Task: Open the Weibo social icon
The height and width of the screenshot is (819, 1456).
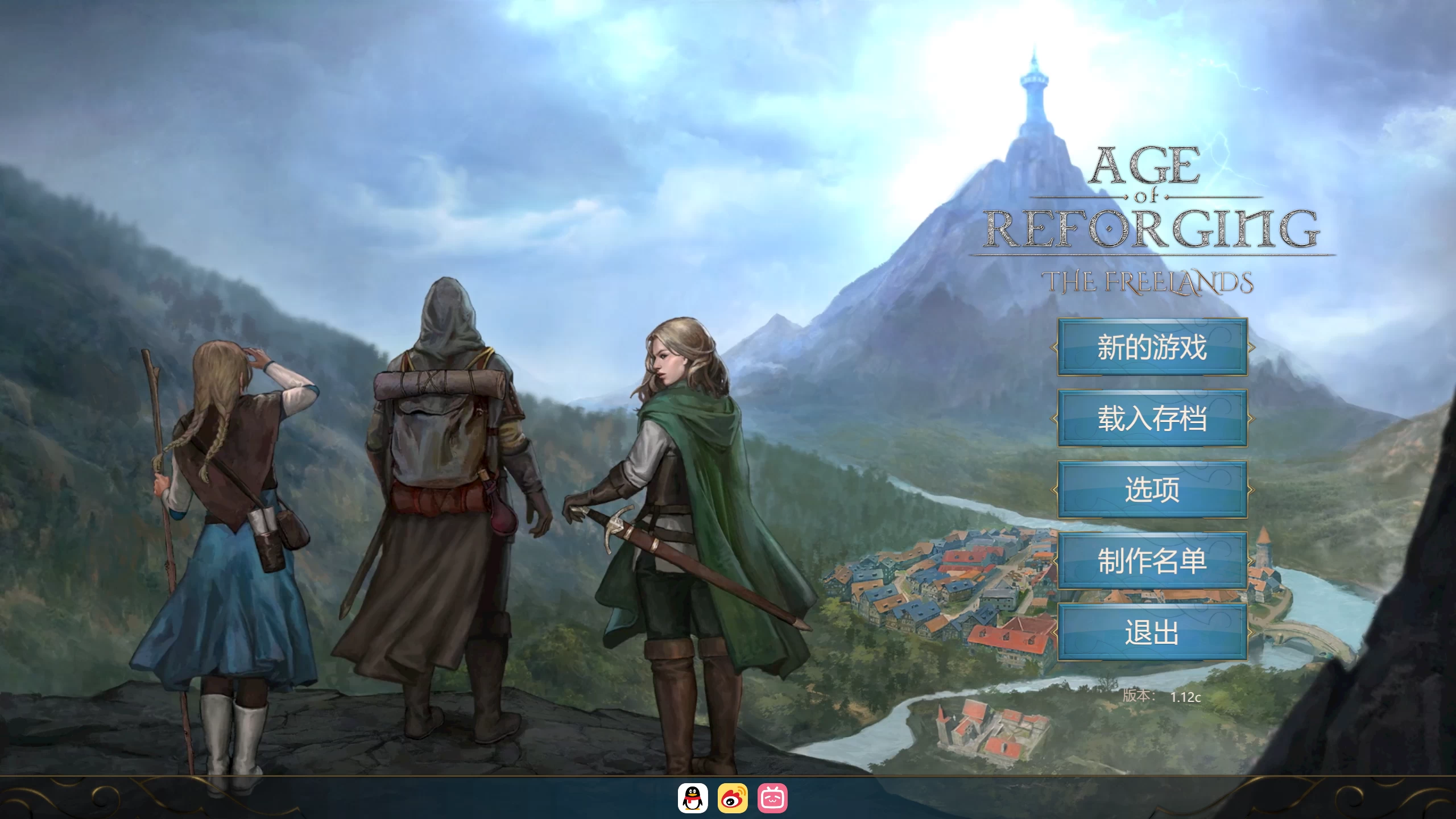Action: [733, 798]
